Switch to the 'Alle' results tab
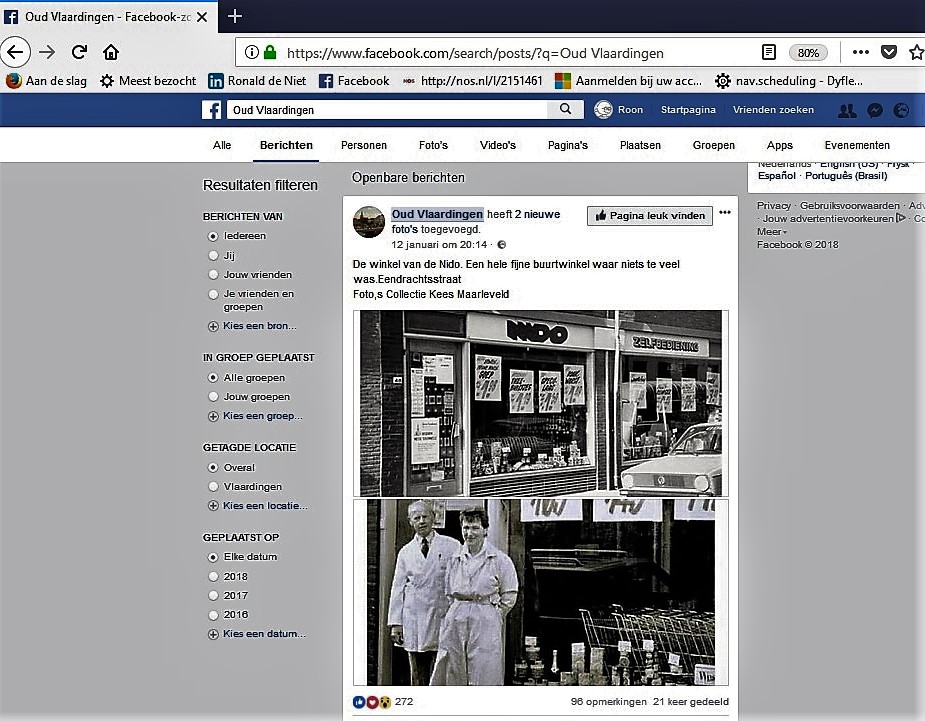This screenshot has width=925, height=721. pos(222,145)
